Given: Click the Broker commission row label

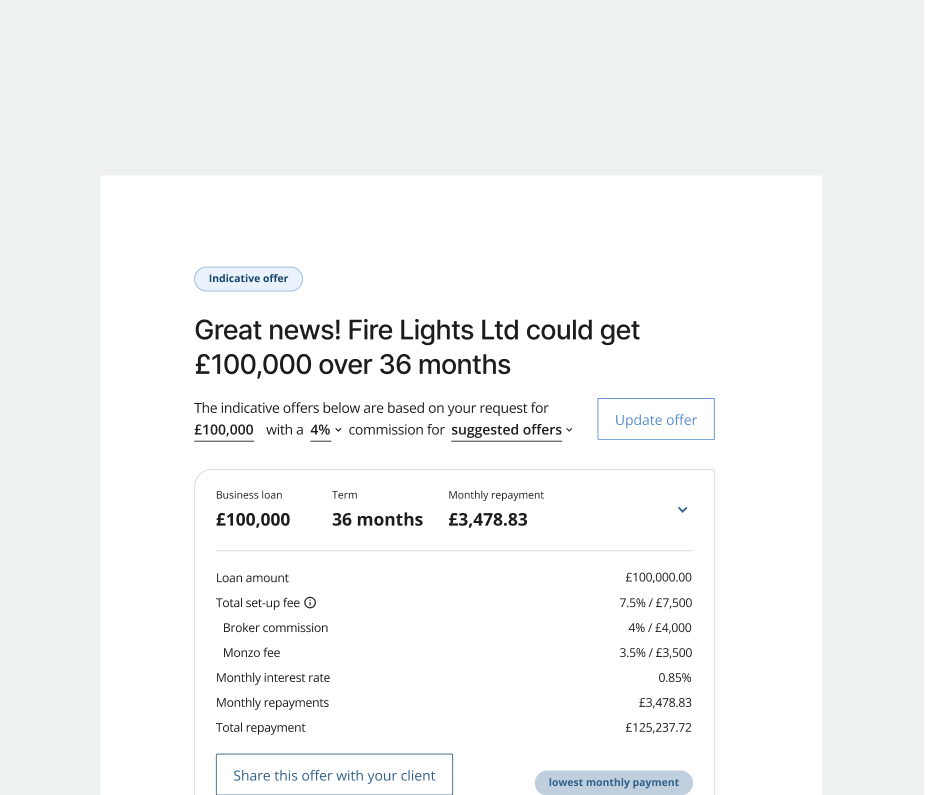Looking at the screenshot, I should click(275, 628).
